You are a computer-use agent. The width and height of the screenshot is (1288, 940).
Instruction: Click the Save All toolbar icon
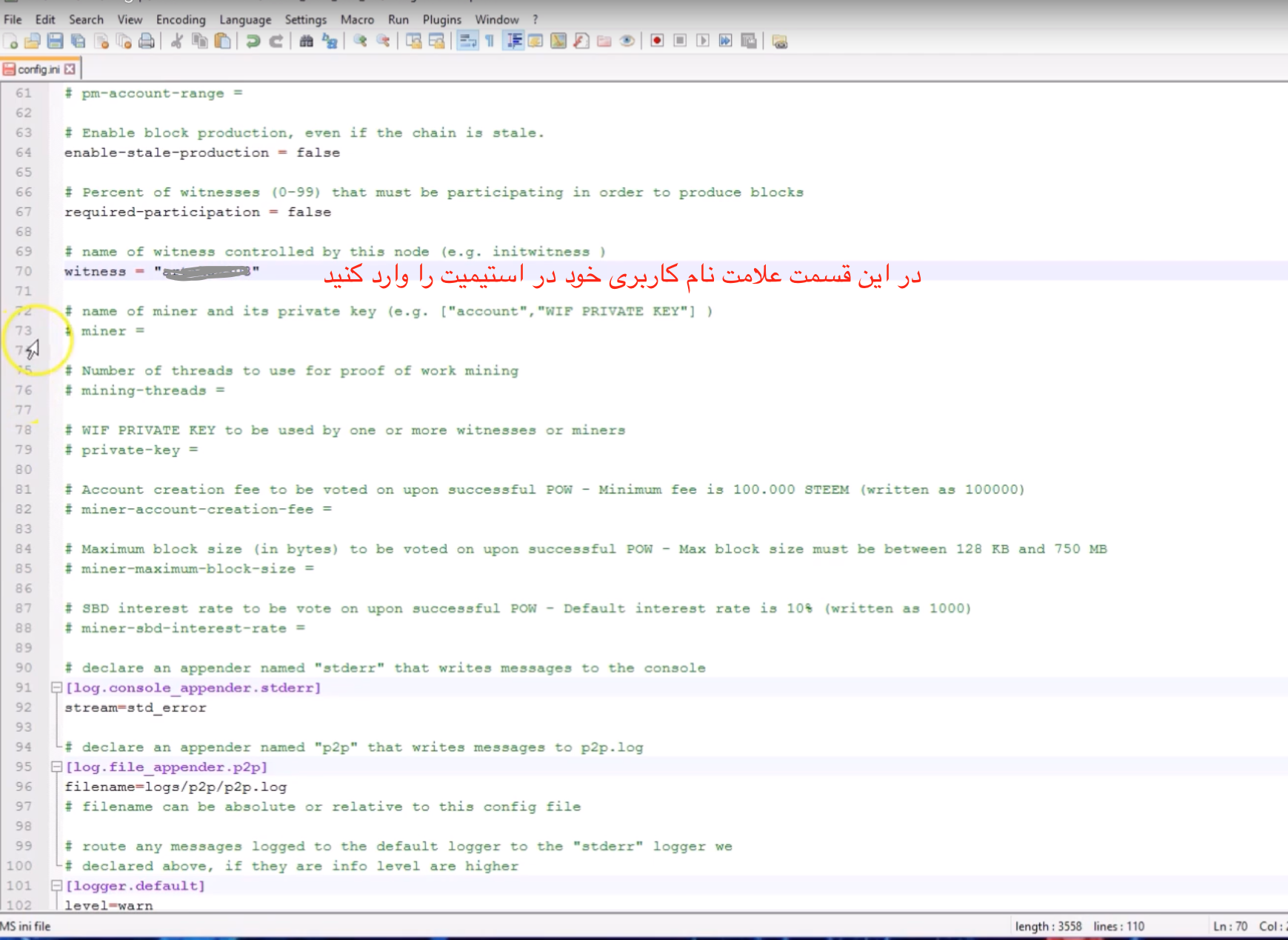(x=78, y=41)
